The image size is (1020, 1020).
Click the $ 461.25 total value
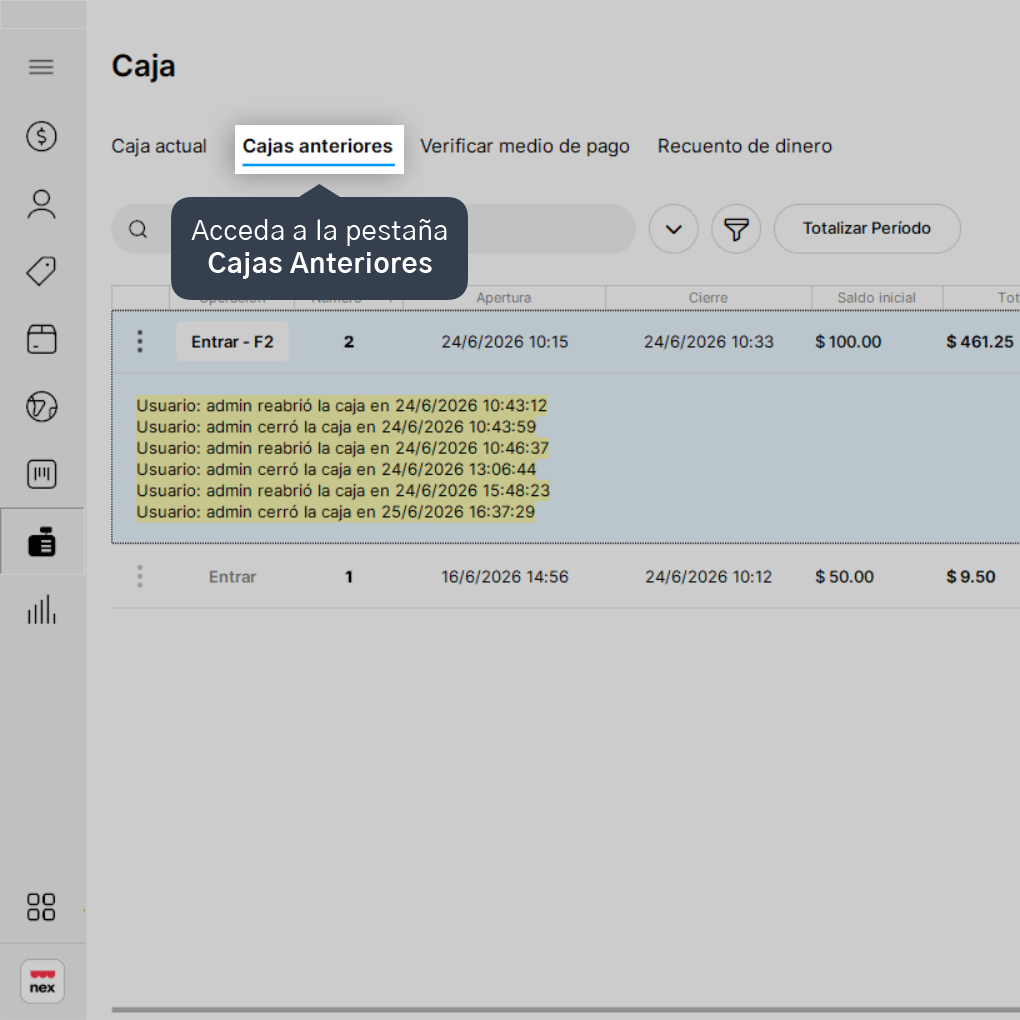click(980, 342)
